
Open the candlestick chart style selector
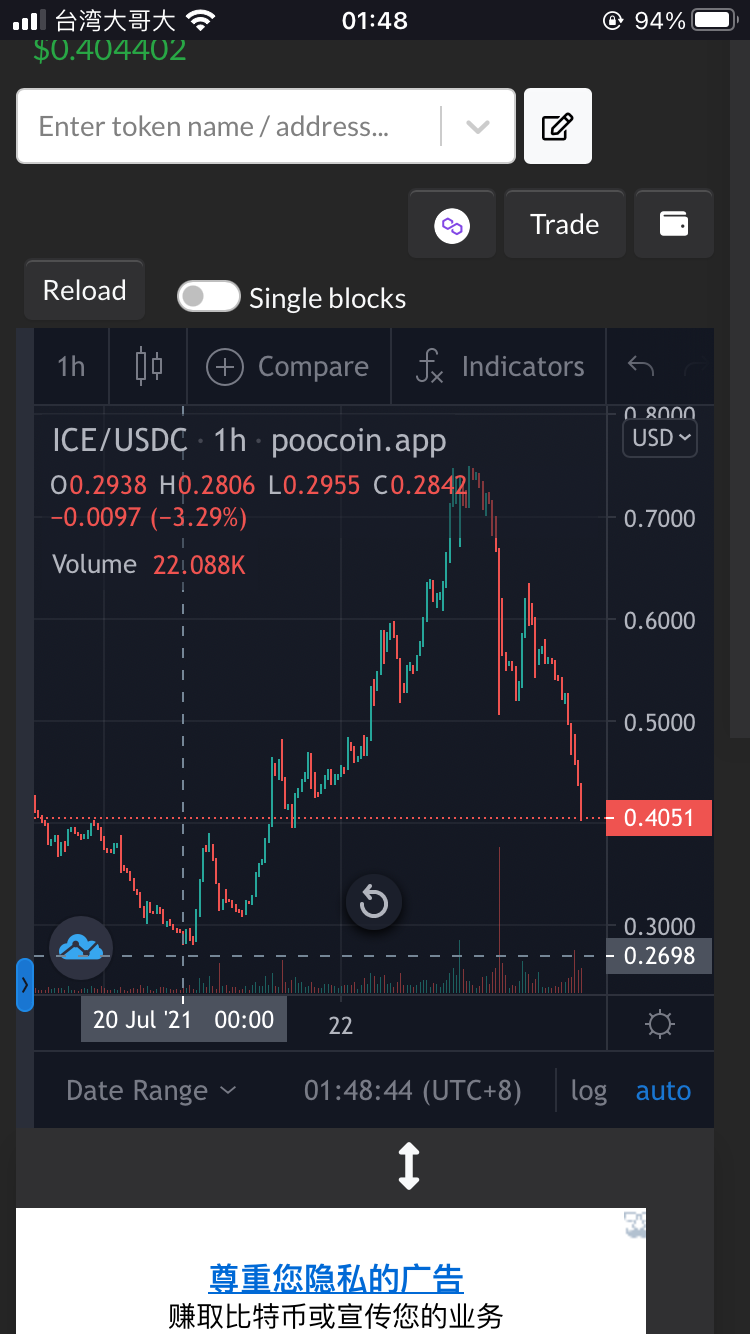tap(149, 366)
